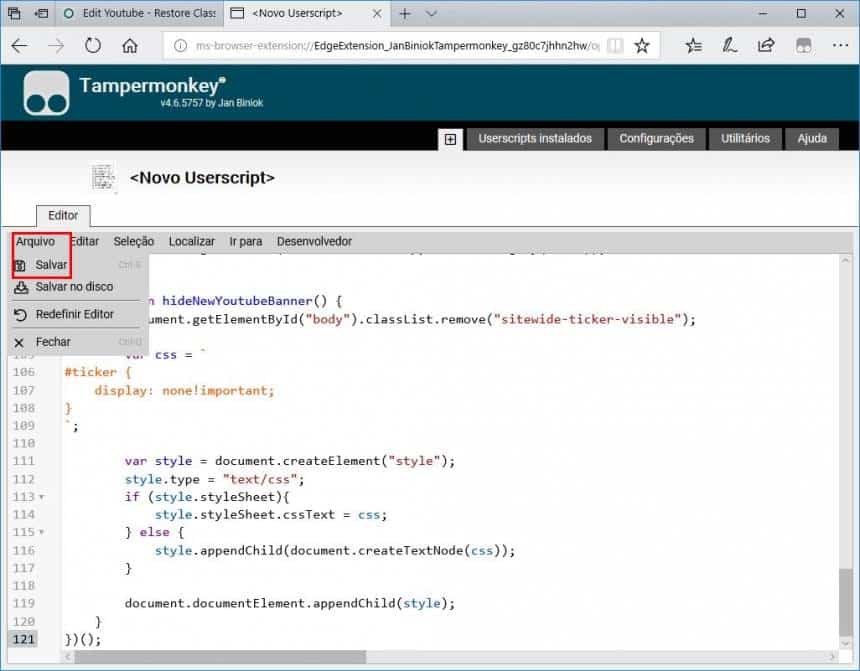Collapse the code fold arrow at line 115
860x671 pixels.
point(42,532)
